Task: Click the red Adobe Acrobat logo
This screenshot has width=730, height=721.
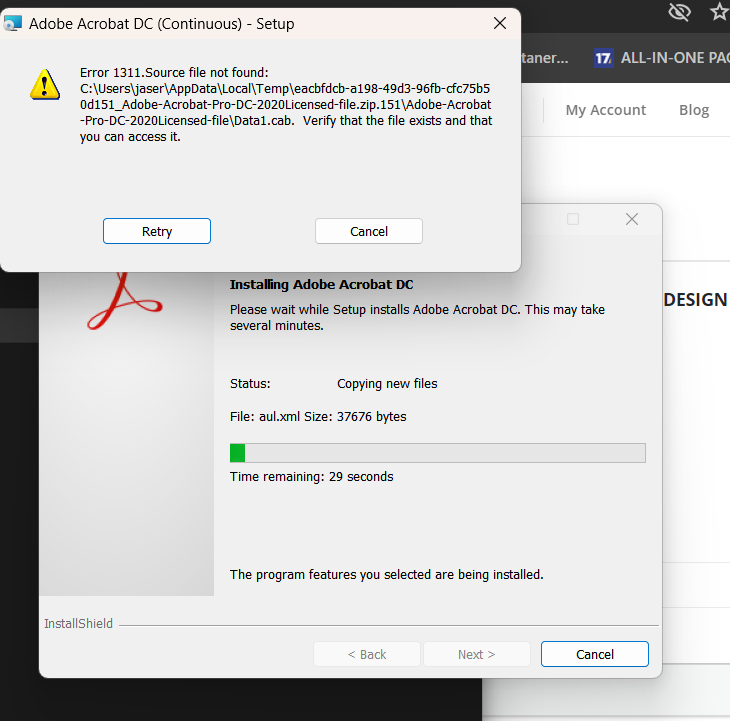Action: point(124,298)
